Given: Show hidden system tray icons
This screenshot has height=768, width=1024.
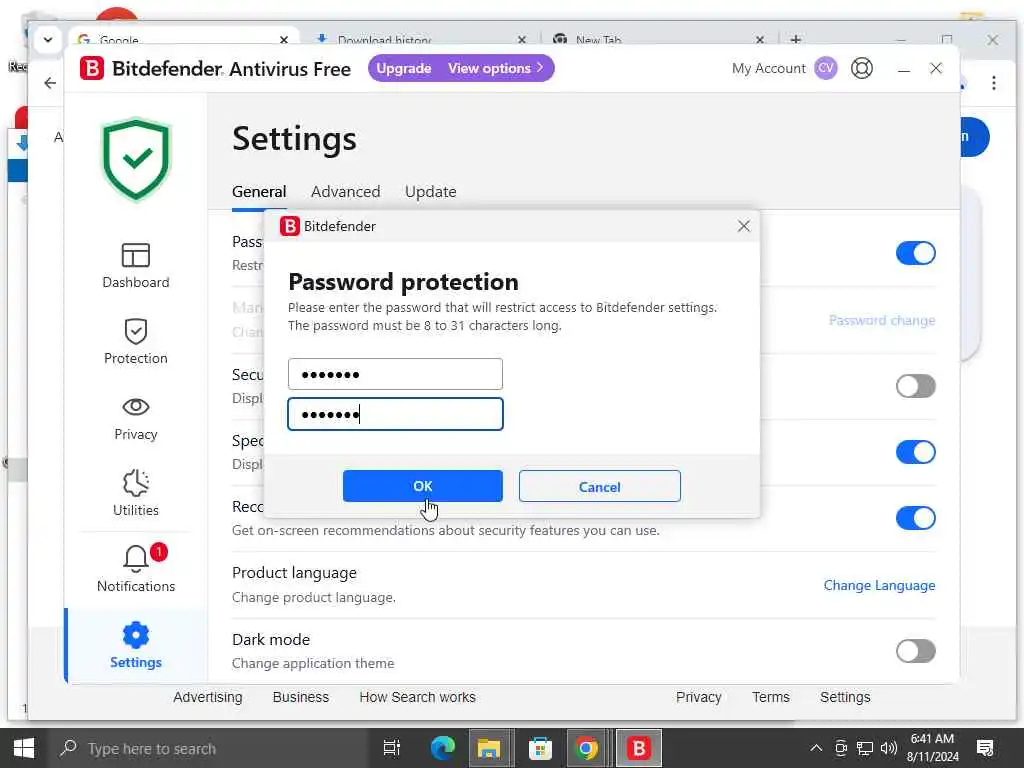Looking at the screenshot, I should [x=816, y=748].
